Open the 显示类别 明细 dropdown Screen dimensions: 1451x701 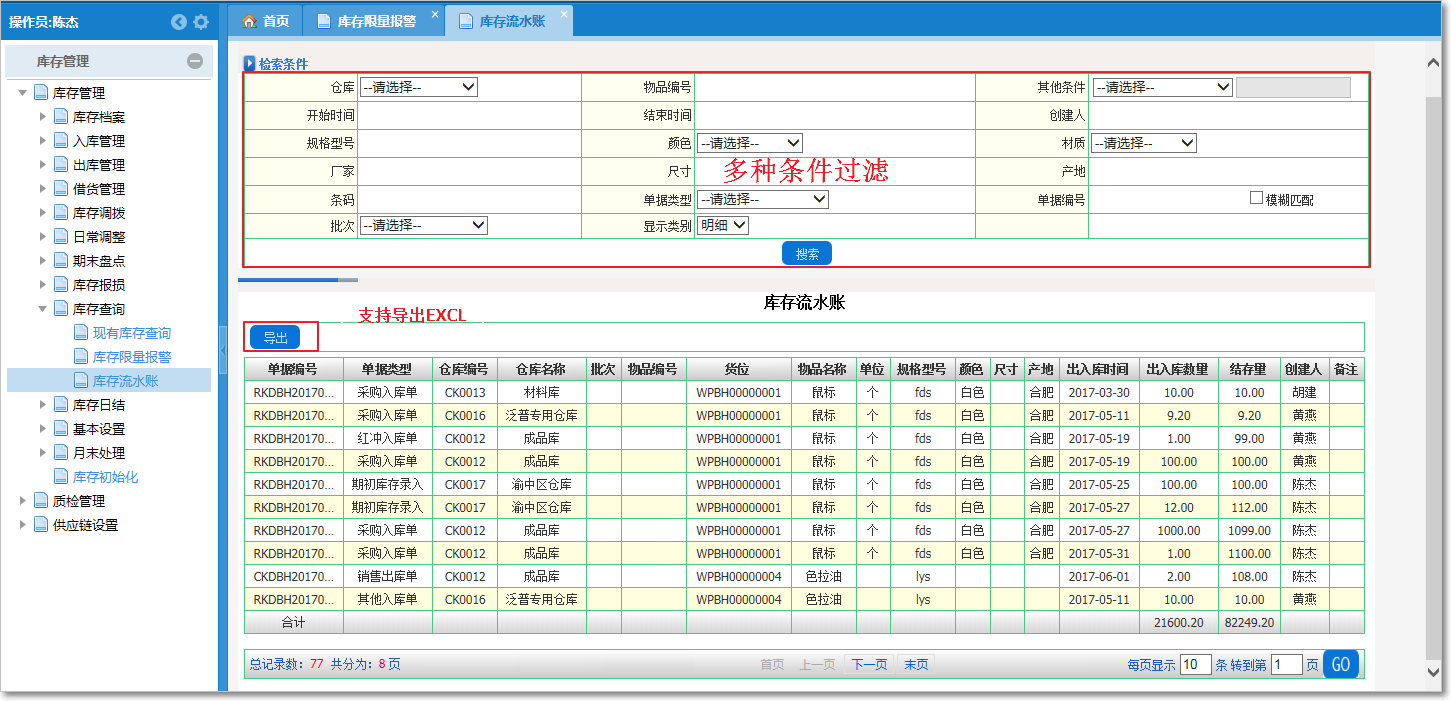click(x=723, y=226)
